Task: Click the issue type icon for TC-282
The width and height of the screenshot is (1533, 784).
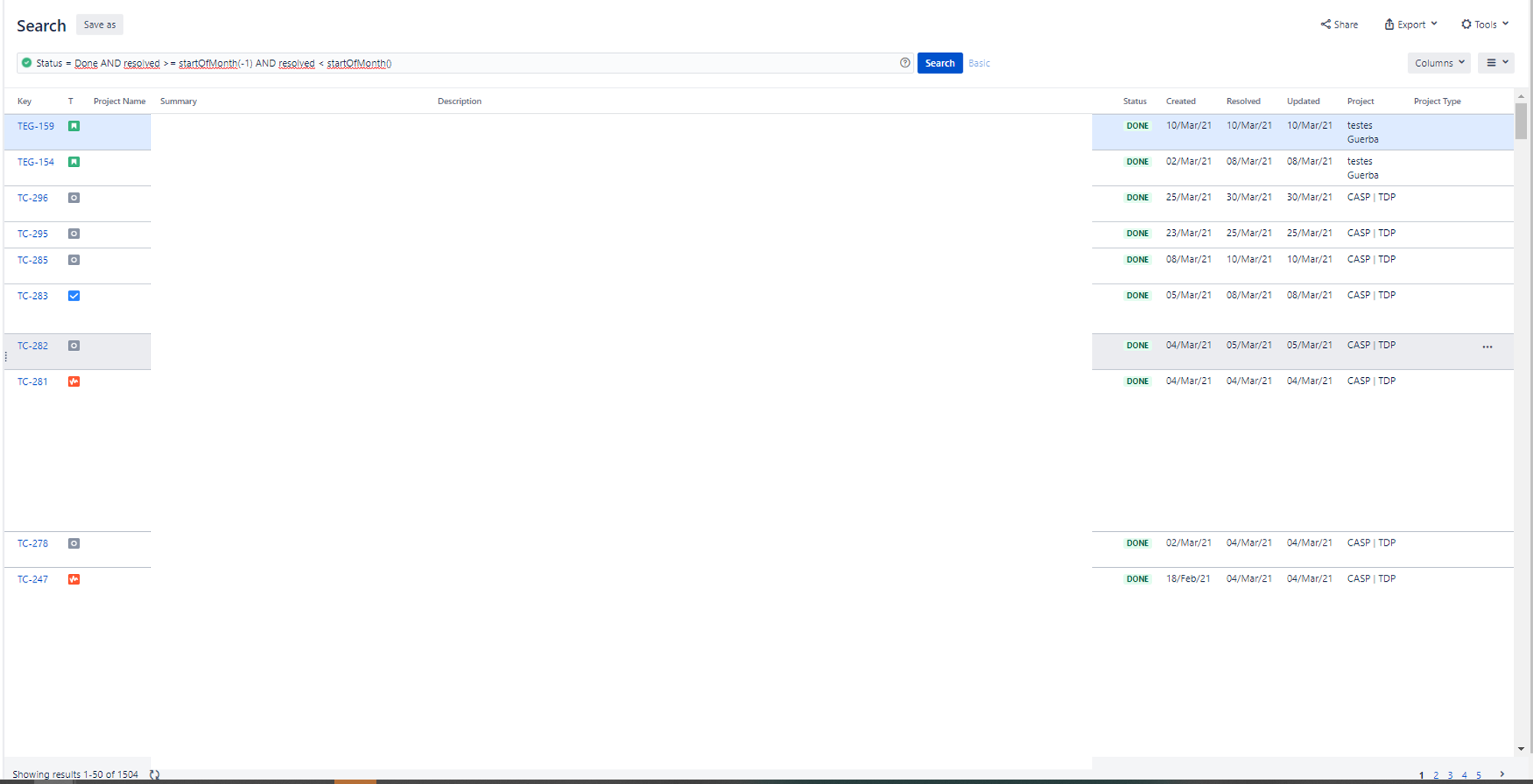Action: (x=74, y=346)
